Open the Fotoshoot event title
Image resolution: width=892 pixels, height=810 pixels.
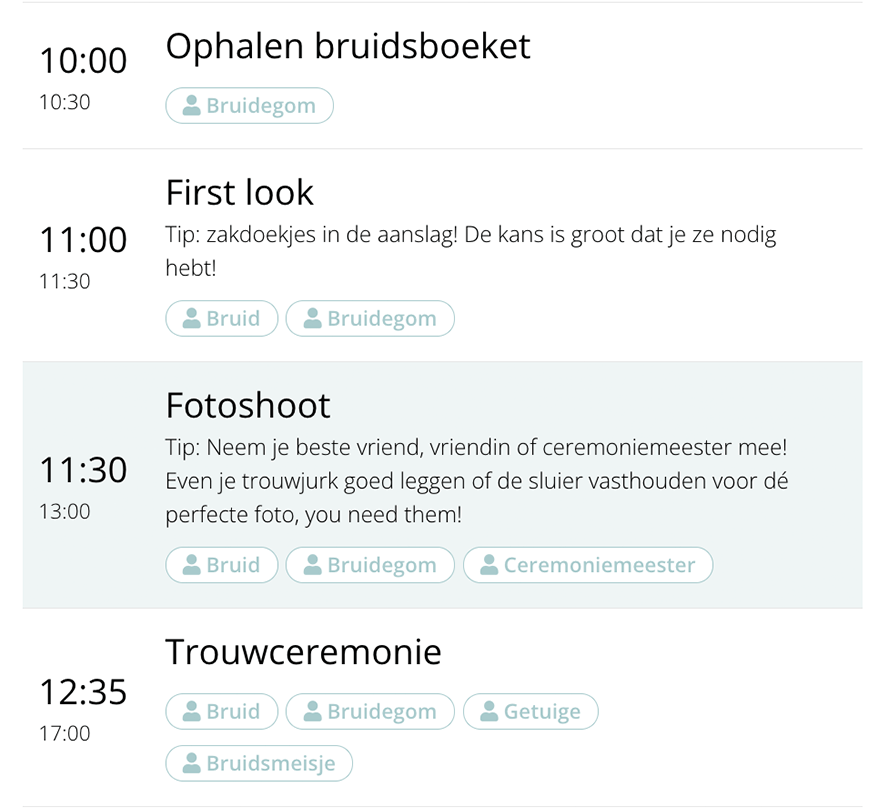[247, 405]
